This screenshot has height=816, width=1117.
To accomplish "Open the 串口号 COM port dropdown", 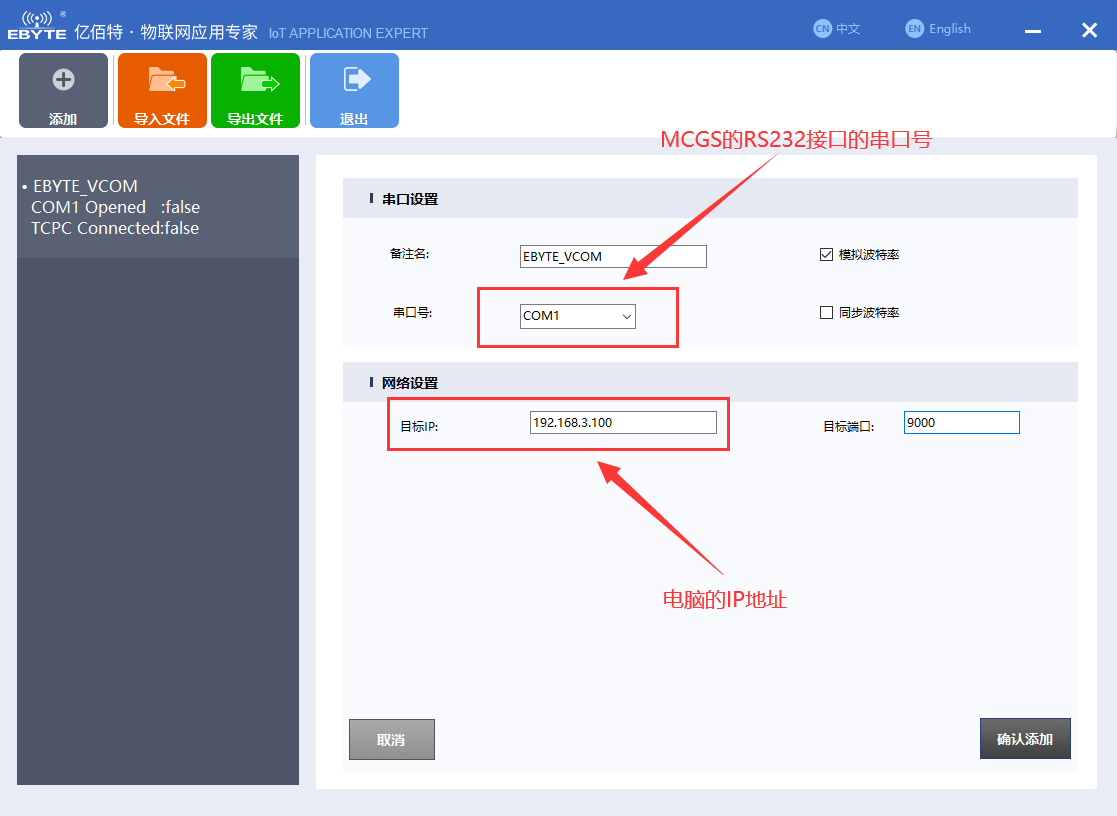I will [577, 316].
